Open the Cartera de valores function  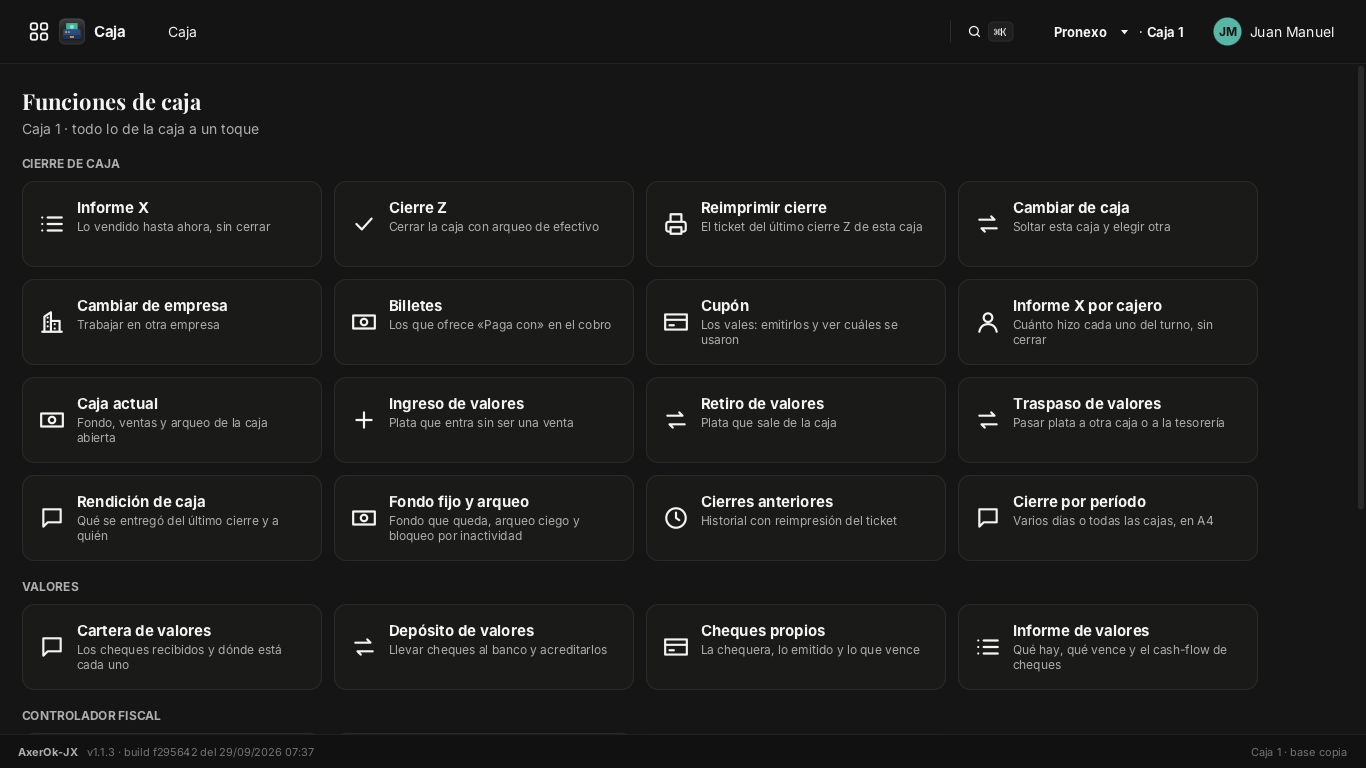pos(172,647)
